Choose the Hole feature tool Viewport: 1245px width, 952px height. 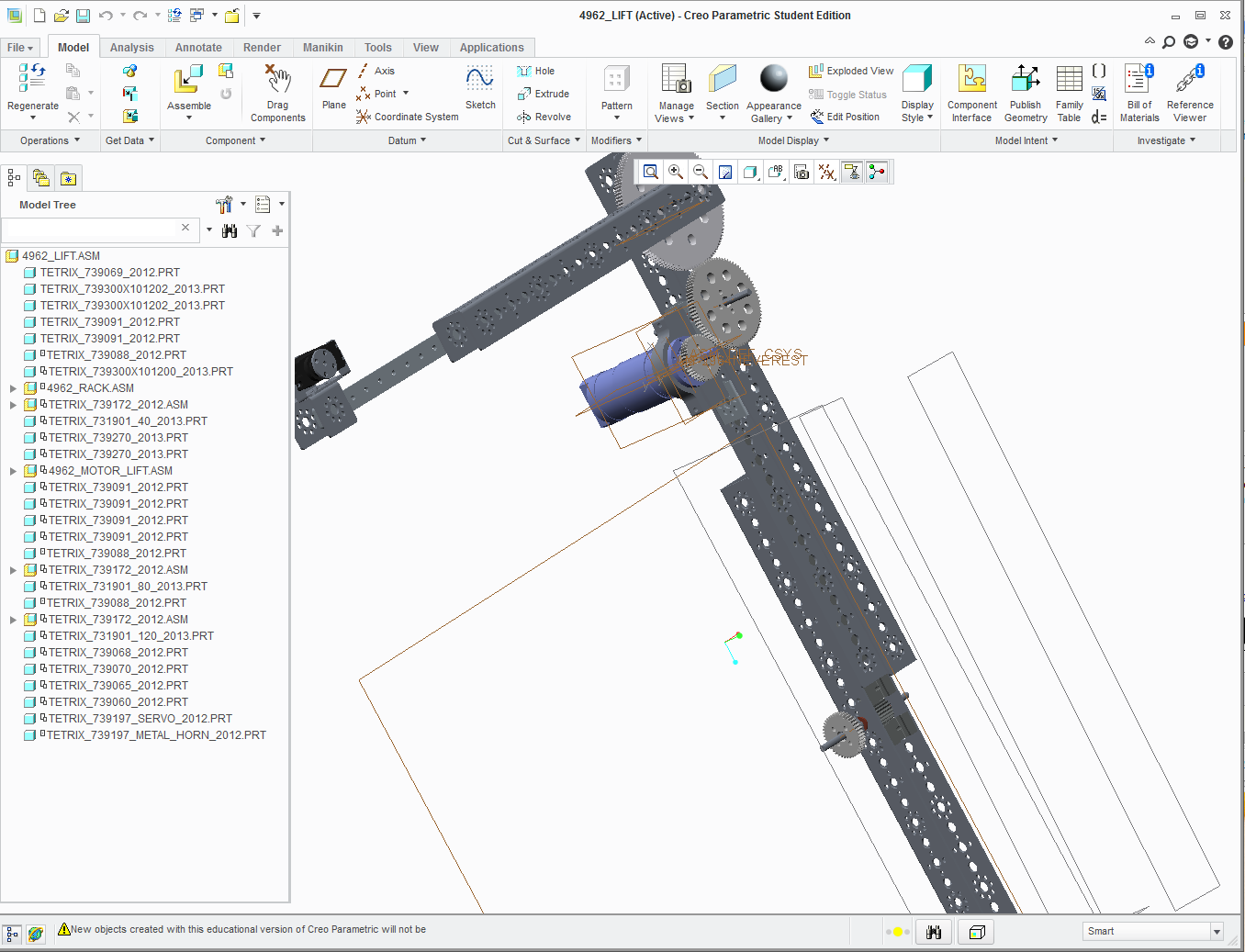(536, 71)
